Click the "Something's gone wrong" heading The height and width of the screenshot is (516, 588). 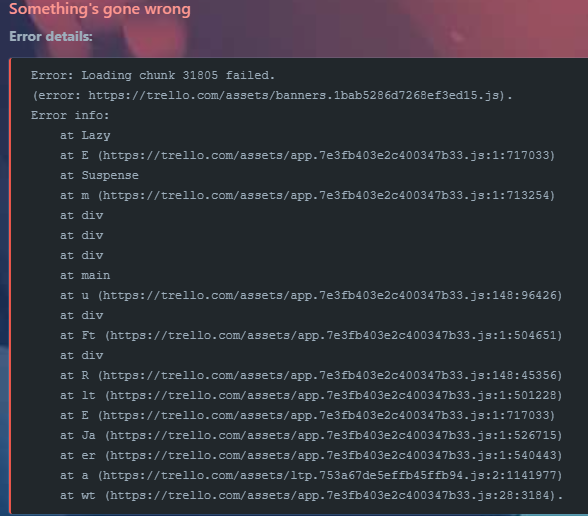(x=100, y=9)
